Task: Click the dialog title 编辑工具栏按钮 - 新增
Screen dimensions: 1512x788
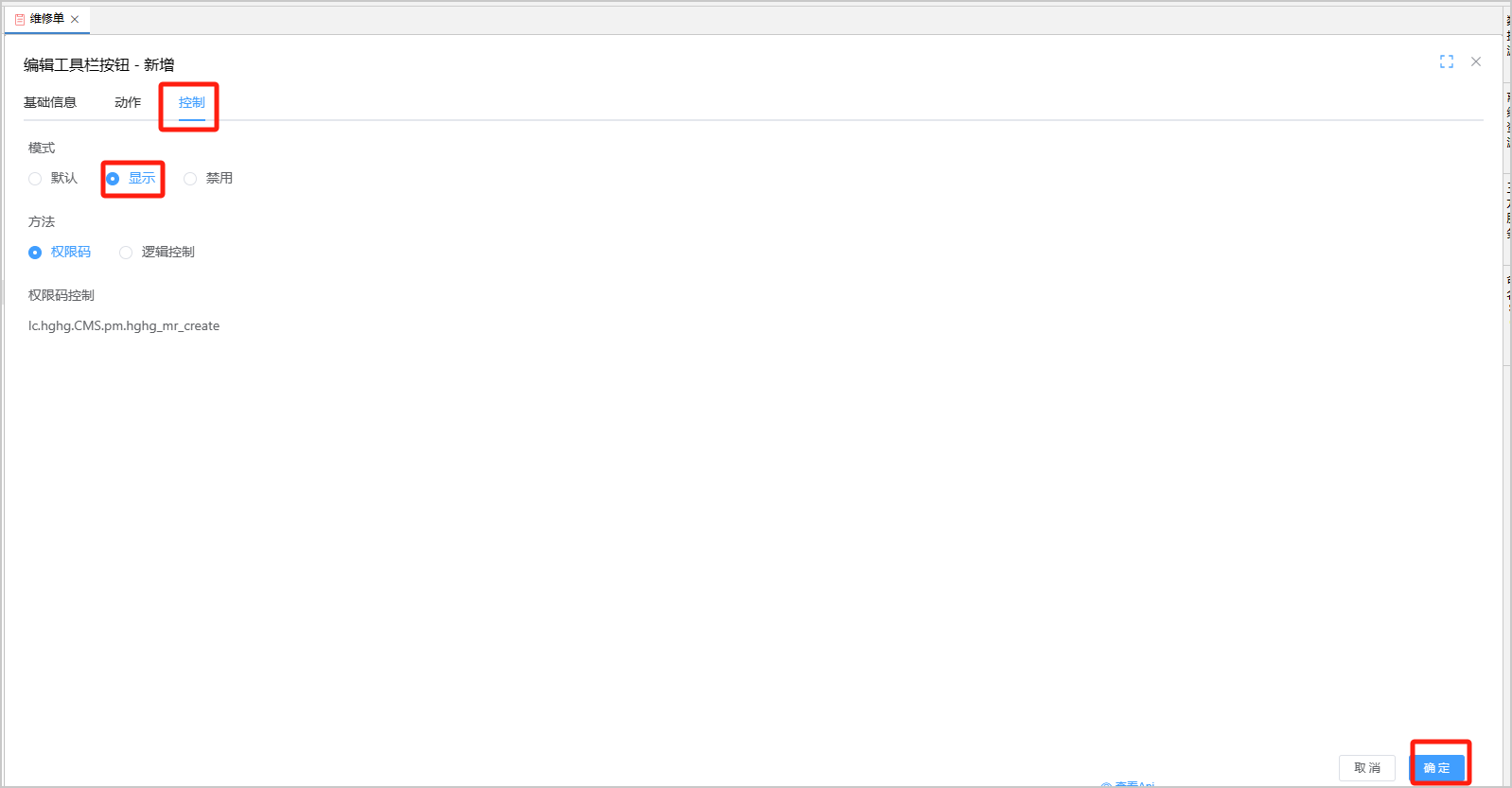Action: click(98, 64)
